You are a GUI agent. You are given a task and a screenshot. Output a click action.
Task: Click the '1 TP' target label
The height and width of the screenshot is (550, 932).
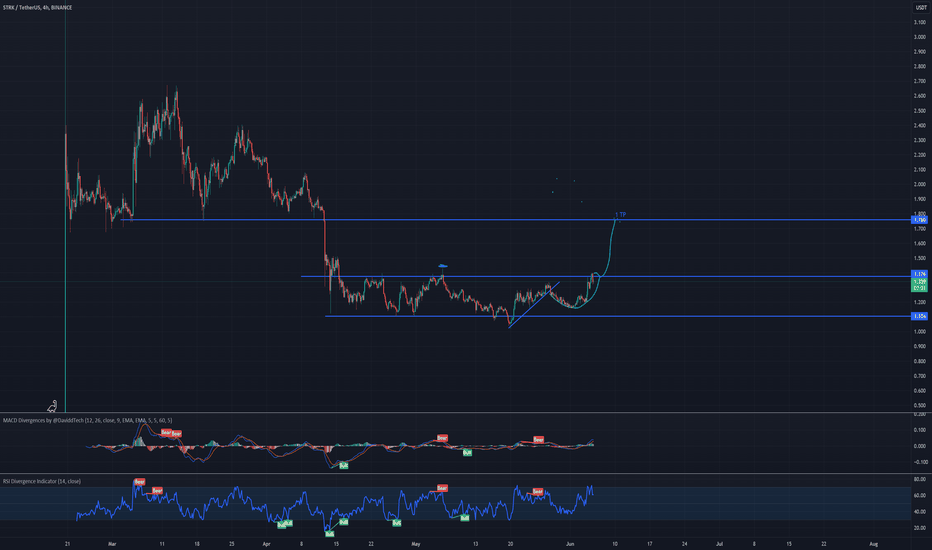[621, 215]
